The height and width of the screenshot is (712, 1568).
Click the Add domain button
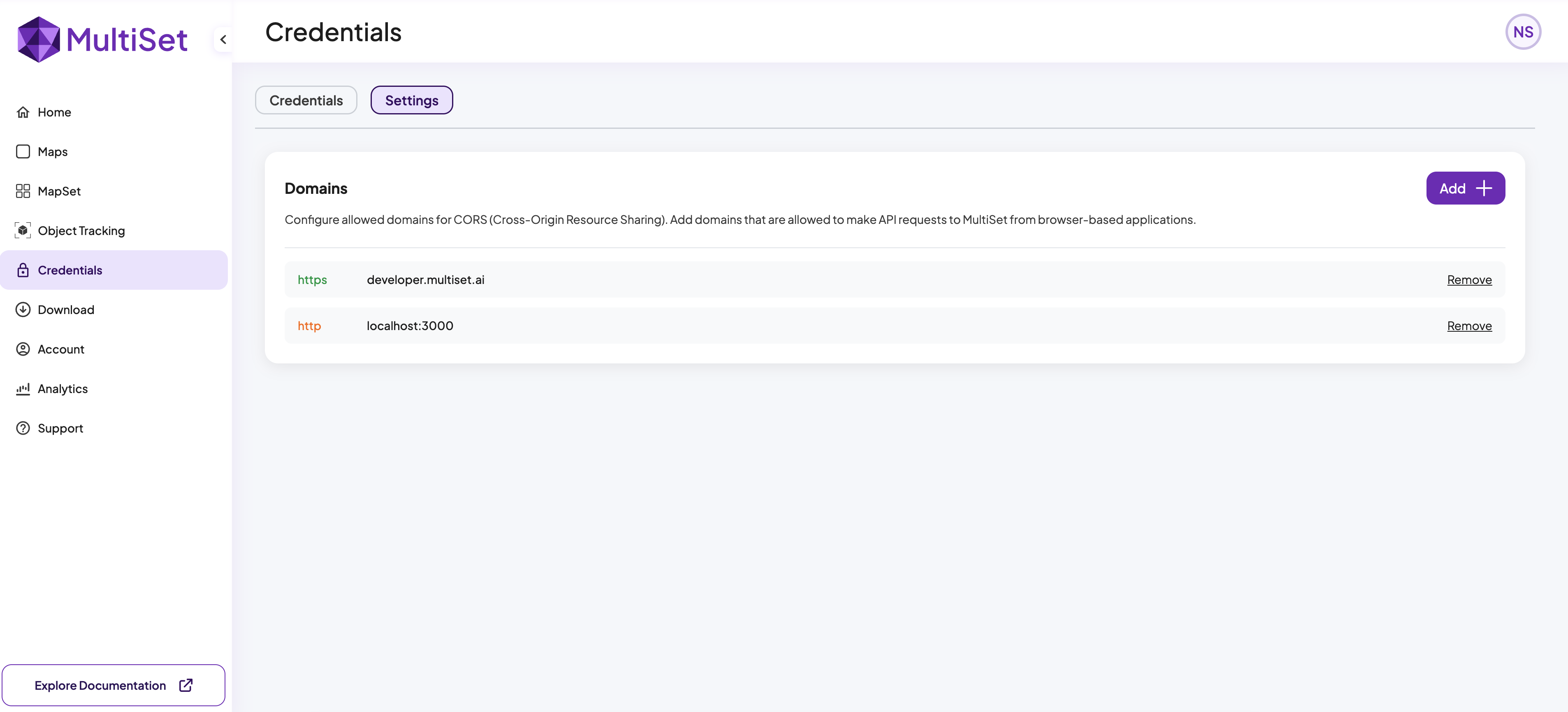[1465, 188]
